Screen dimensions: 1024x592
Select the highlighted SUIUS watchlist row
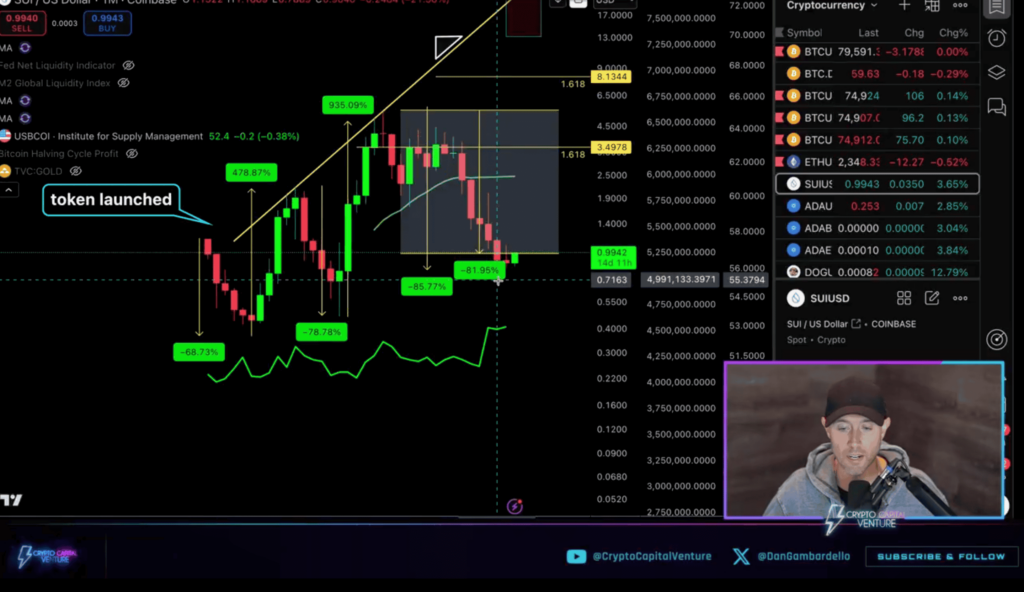tap(877, 184)
